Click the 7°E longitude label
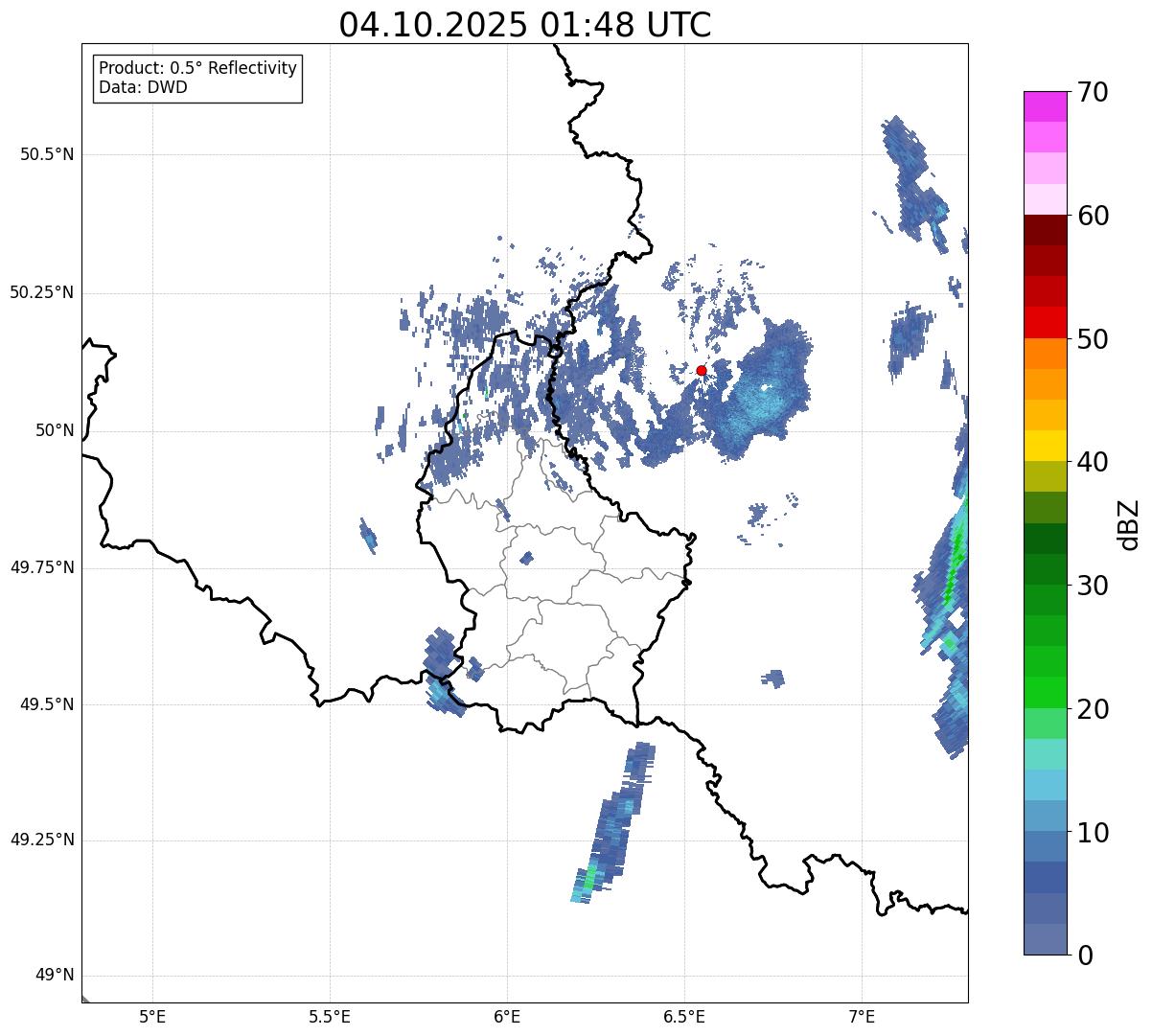Image resolution: width=1152 pixels, height=1036 pixels. coord(862,1016)
